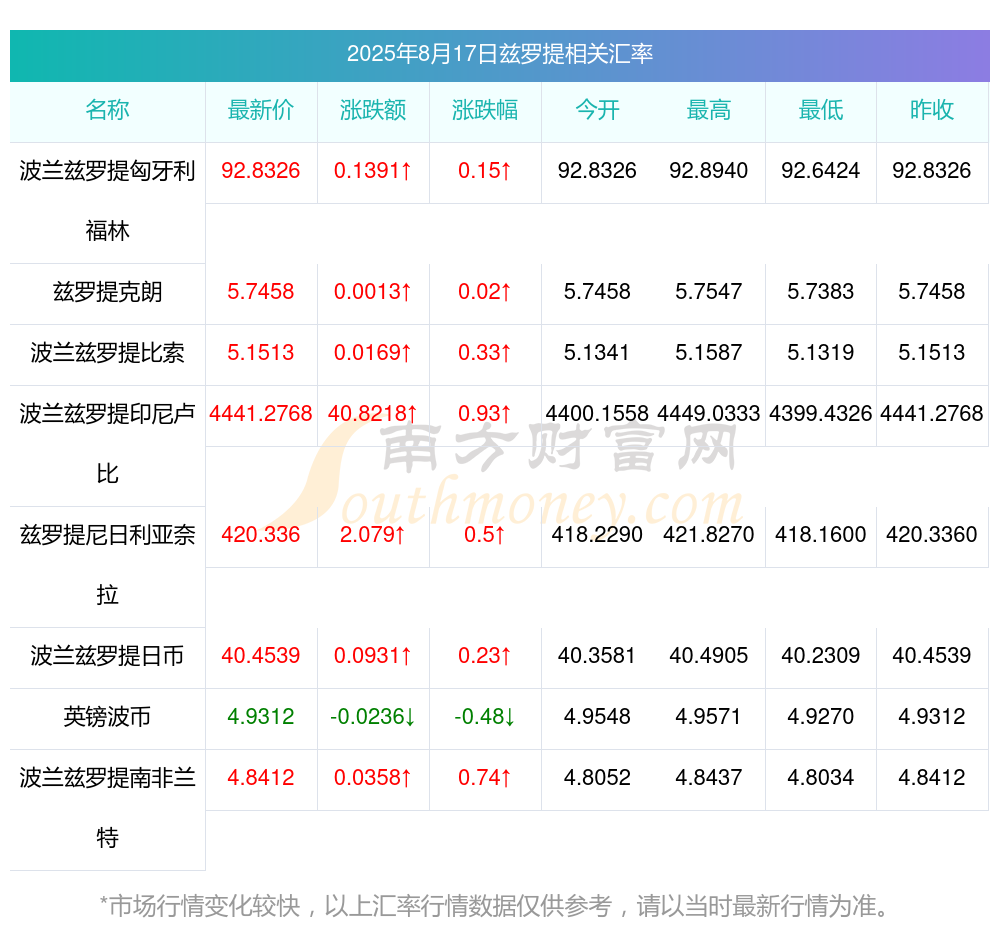
Task: Click change amount 0.0013↑
Action: (x=373, y=292)
